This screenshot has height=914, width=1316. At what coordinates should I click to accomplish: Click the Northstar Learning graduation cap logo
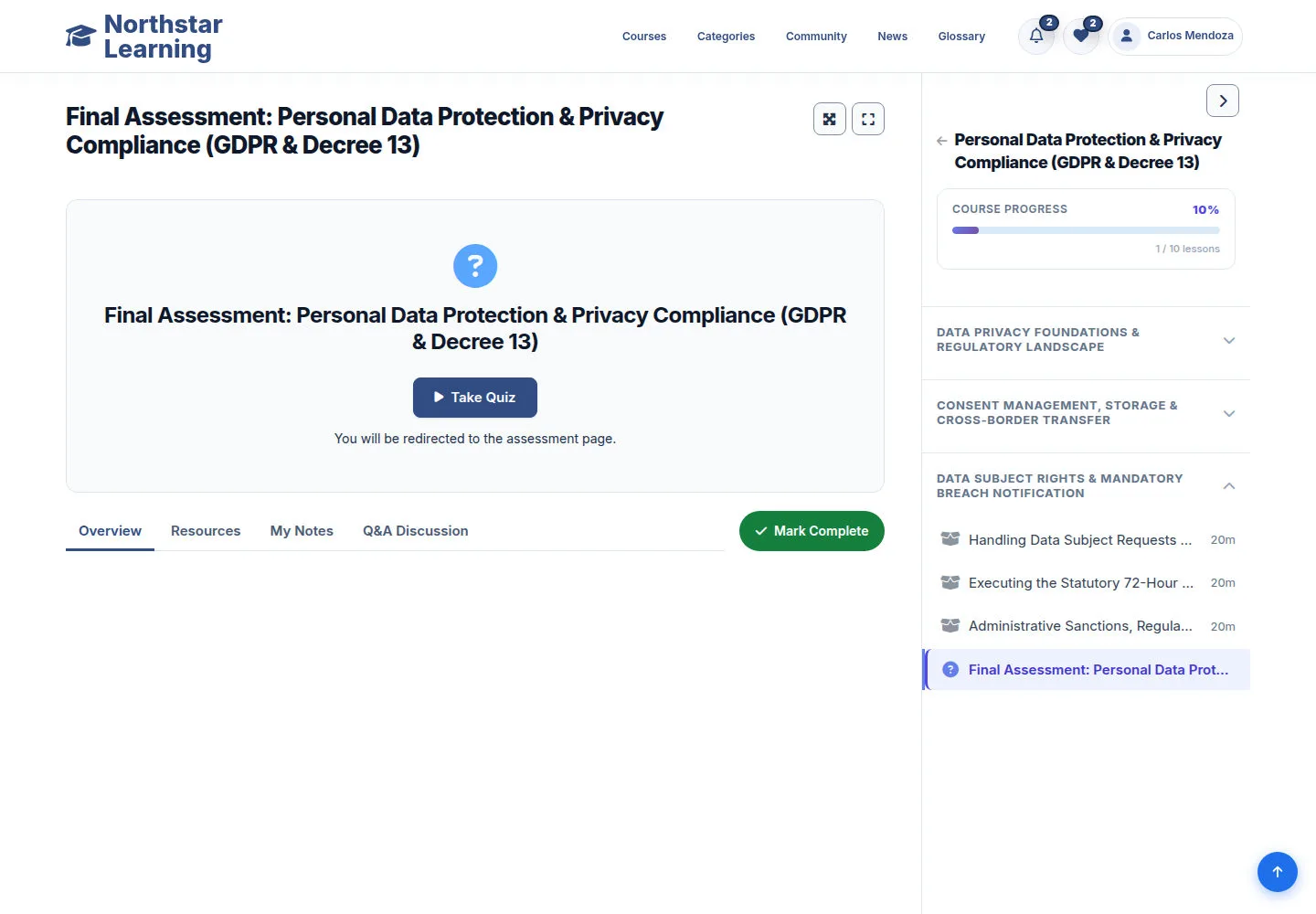pos(80,37)
